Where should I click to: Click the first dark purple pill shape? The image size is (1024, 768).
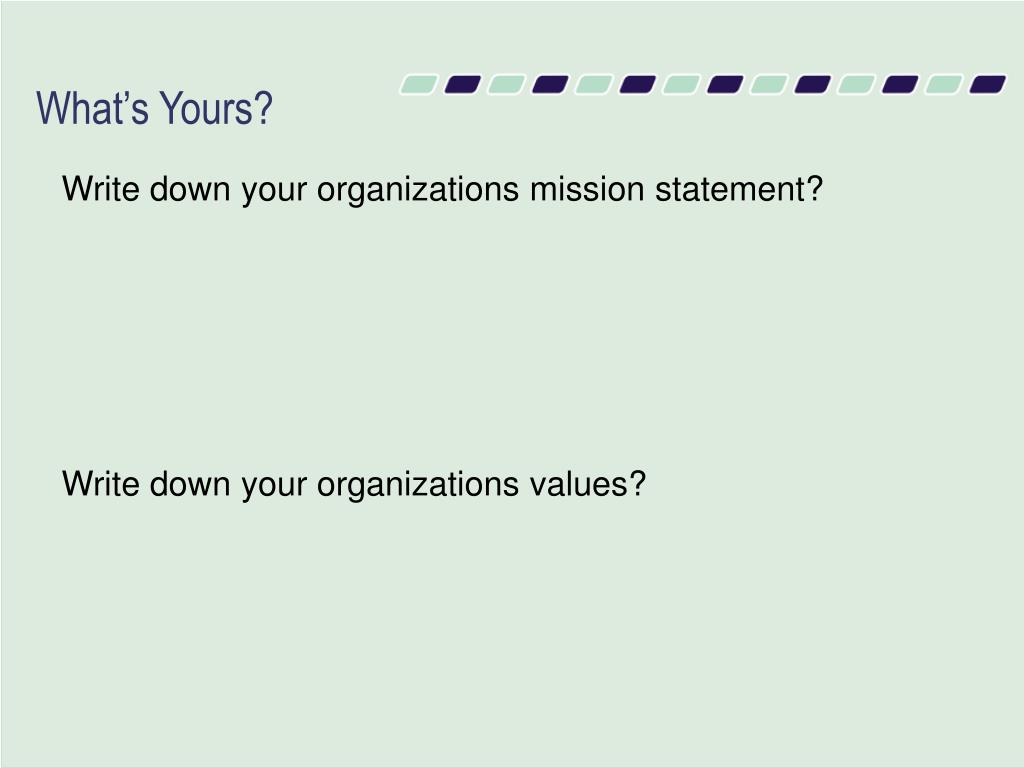[x=462, y=85]
